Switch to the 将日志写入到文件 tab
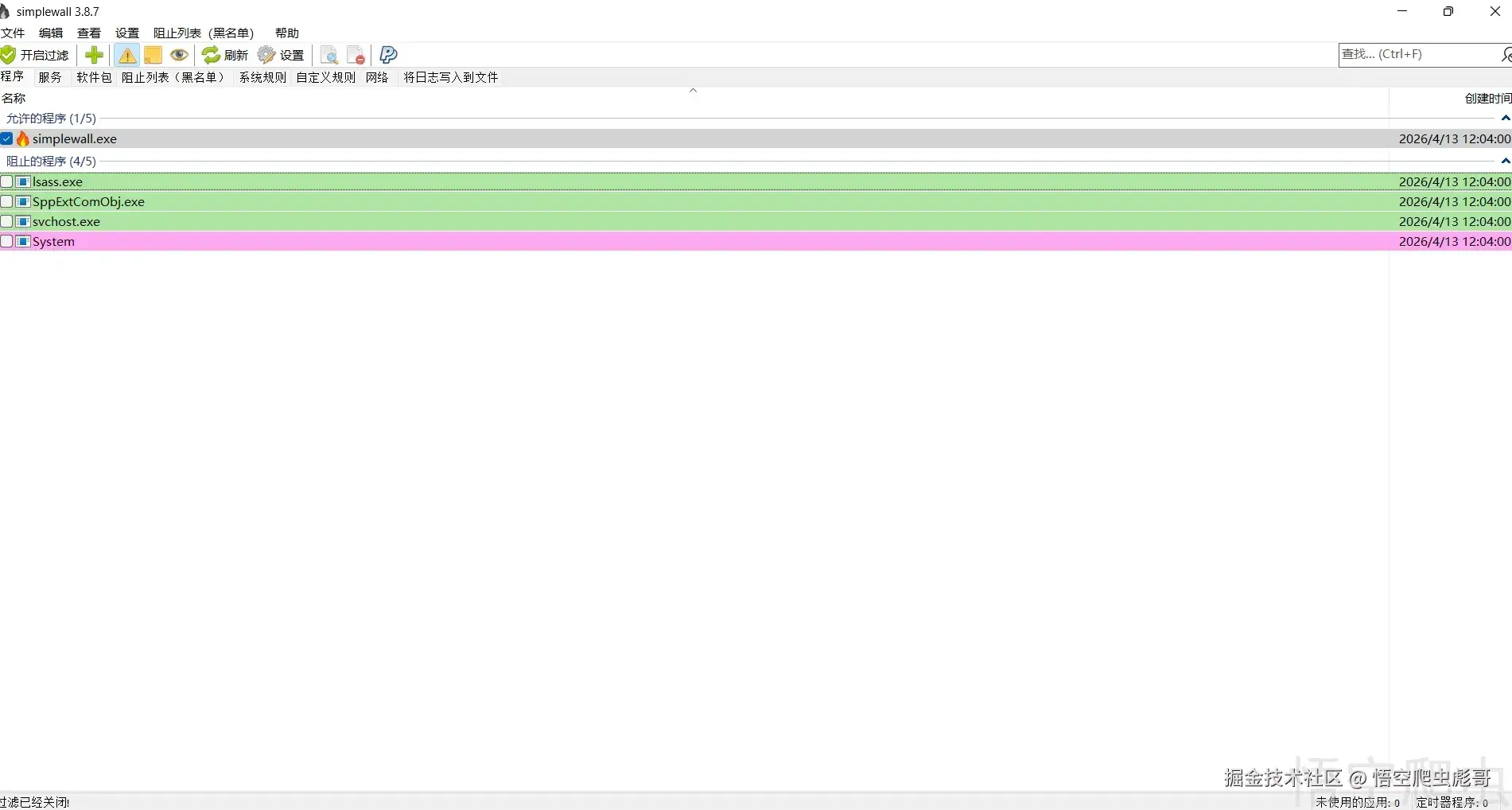Screen dimensions: 1512x810 (450, 77)
